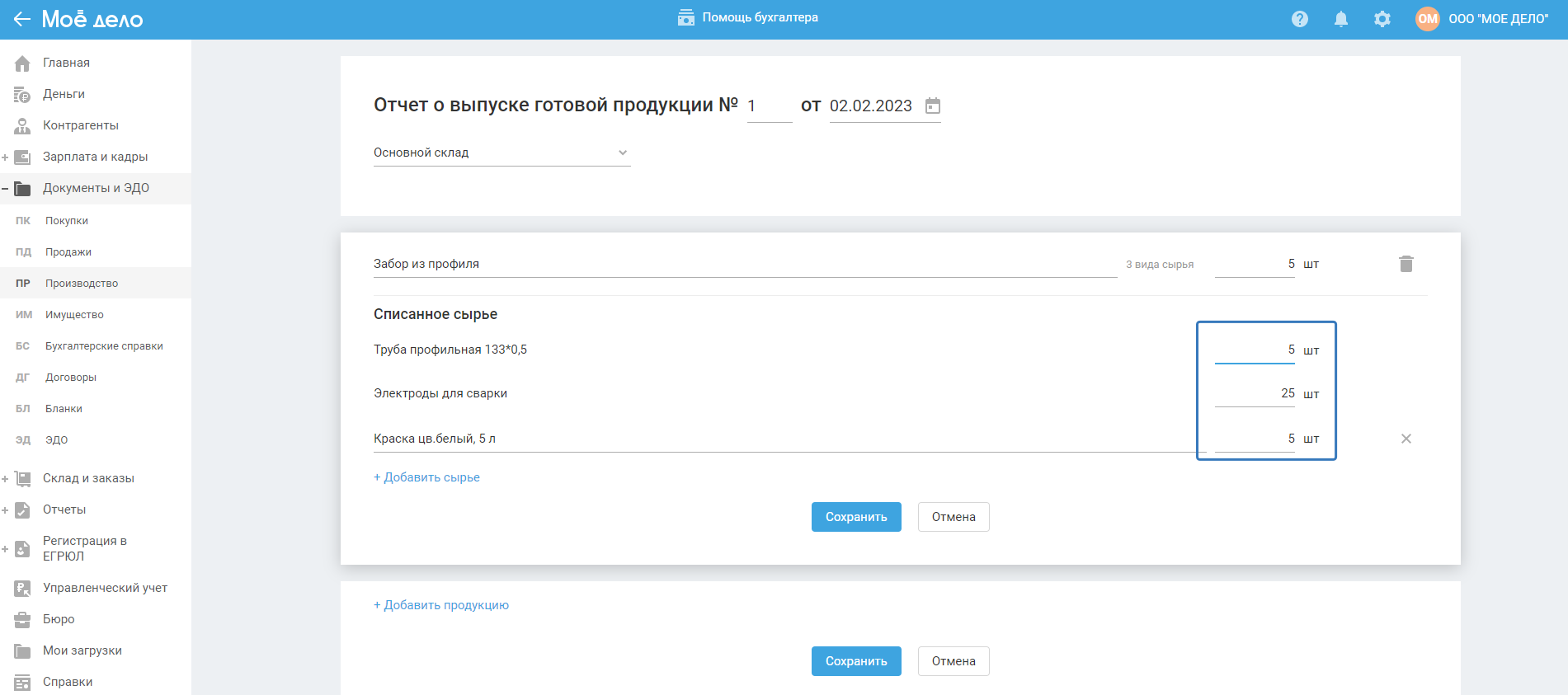Expand the Отчеты section
Viewport: 1568px width, 695px height.
click(5, 510)
